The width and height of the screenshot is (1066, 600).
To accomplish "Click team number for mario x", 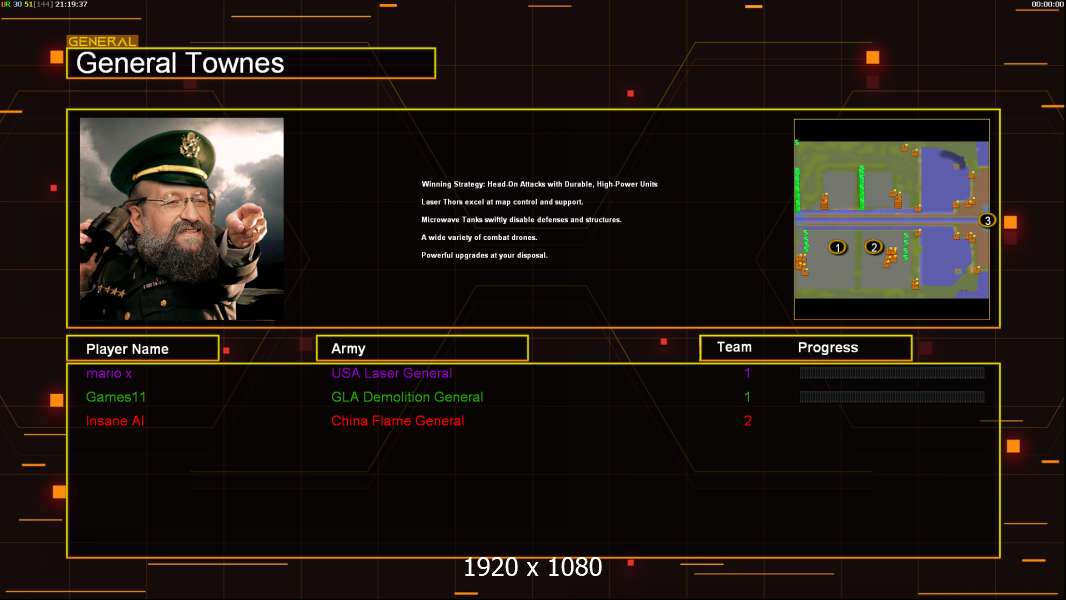I will click(x=747, y=373).
